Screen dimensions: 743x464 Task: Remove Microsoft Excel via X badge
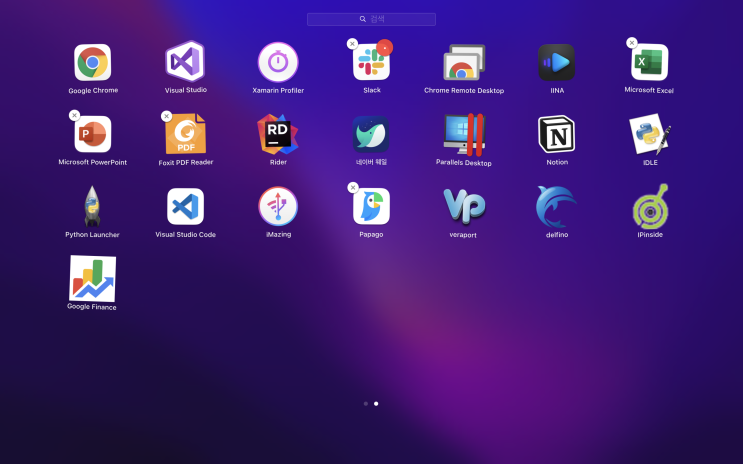(632, 43)
